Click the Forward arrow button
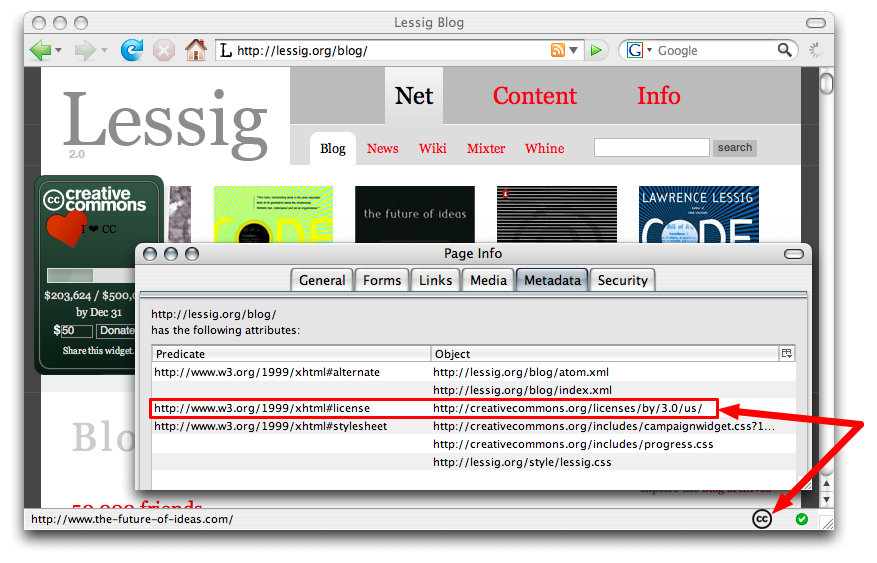This screenshot has height=563, width=877. point(85,50)
